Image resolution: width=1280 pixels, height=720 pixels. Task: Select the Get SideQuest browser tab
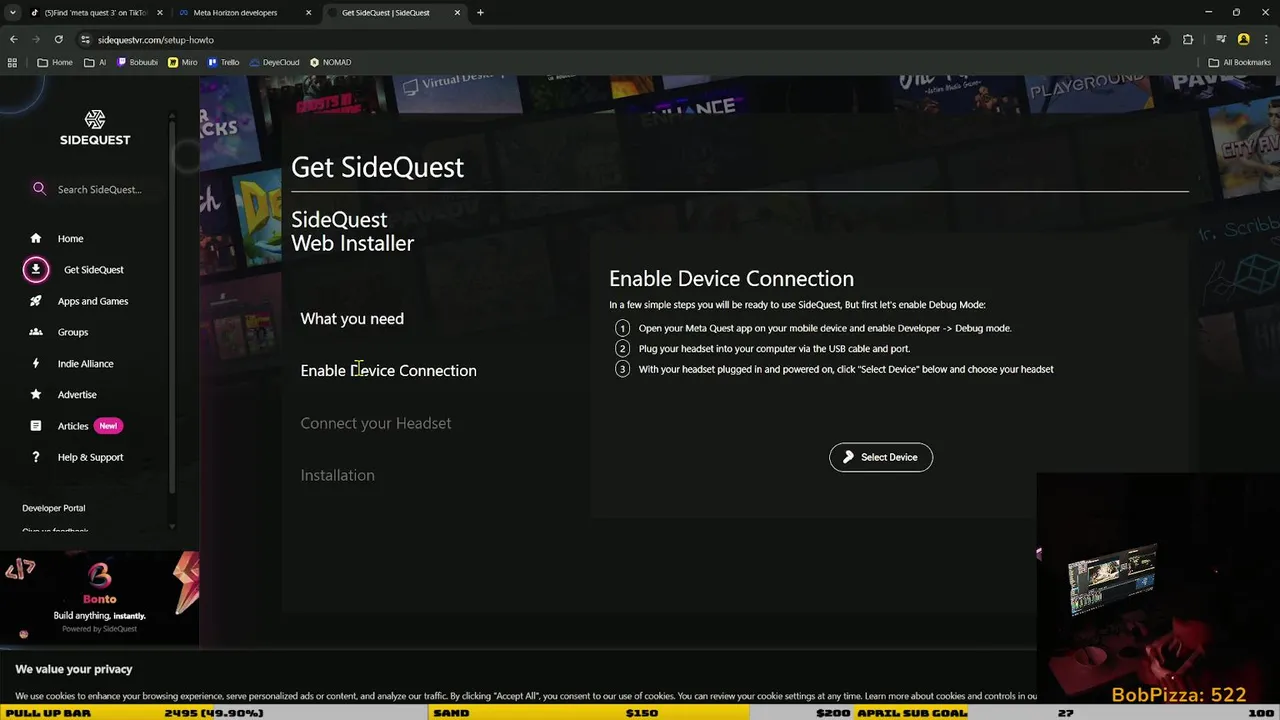pos(386,13)
